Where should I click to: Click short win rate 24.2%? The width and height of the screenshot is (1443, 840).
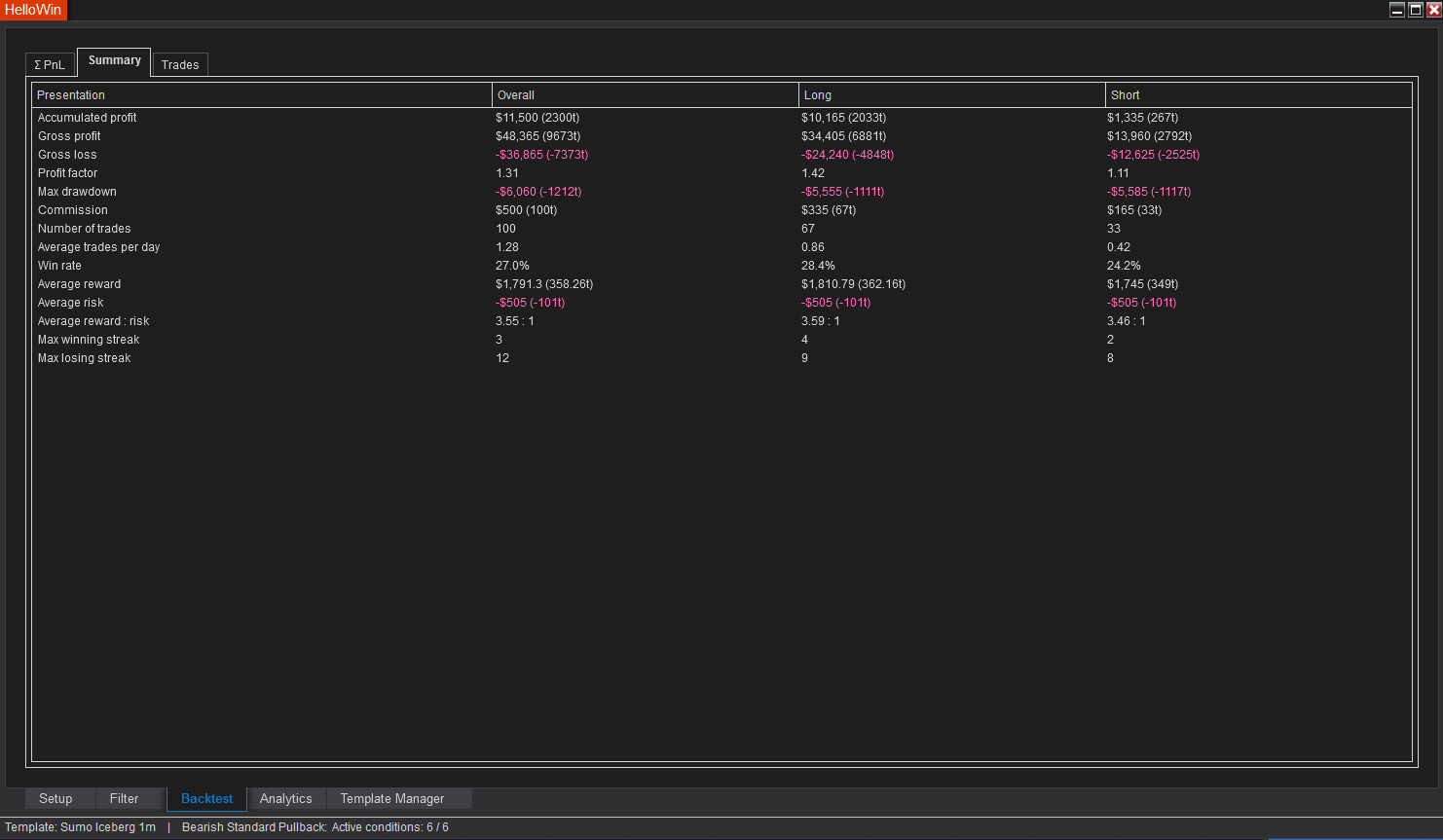(1125, 266)
